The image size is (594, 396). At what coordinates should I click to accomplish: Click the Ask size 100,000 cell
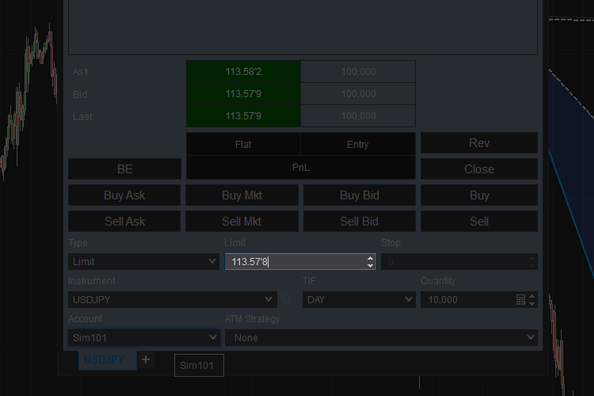click(x=358, y=71)
